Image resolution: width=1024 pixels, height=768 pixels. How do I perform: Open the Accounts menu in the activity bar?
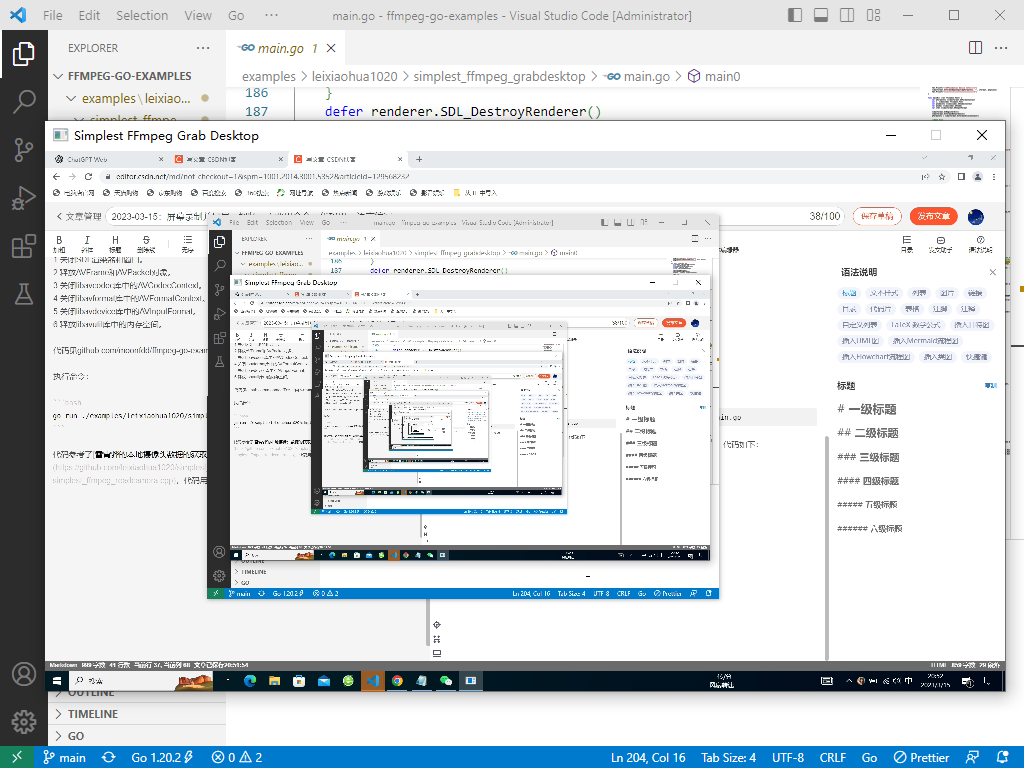(24, 674)
